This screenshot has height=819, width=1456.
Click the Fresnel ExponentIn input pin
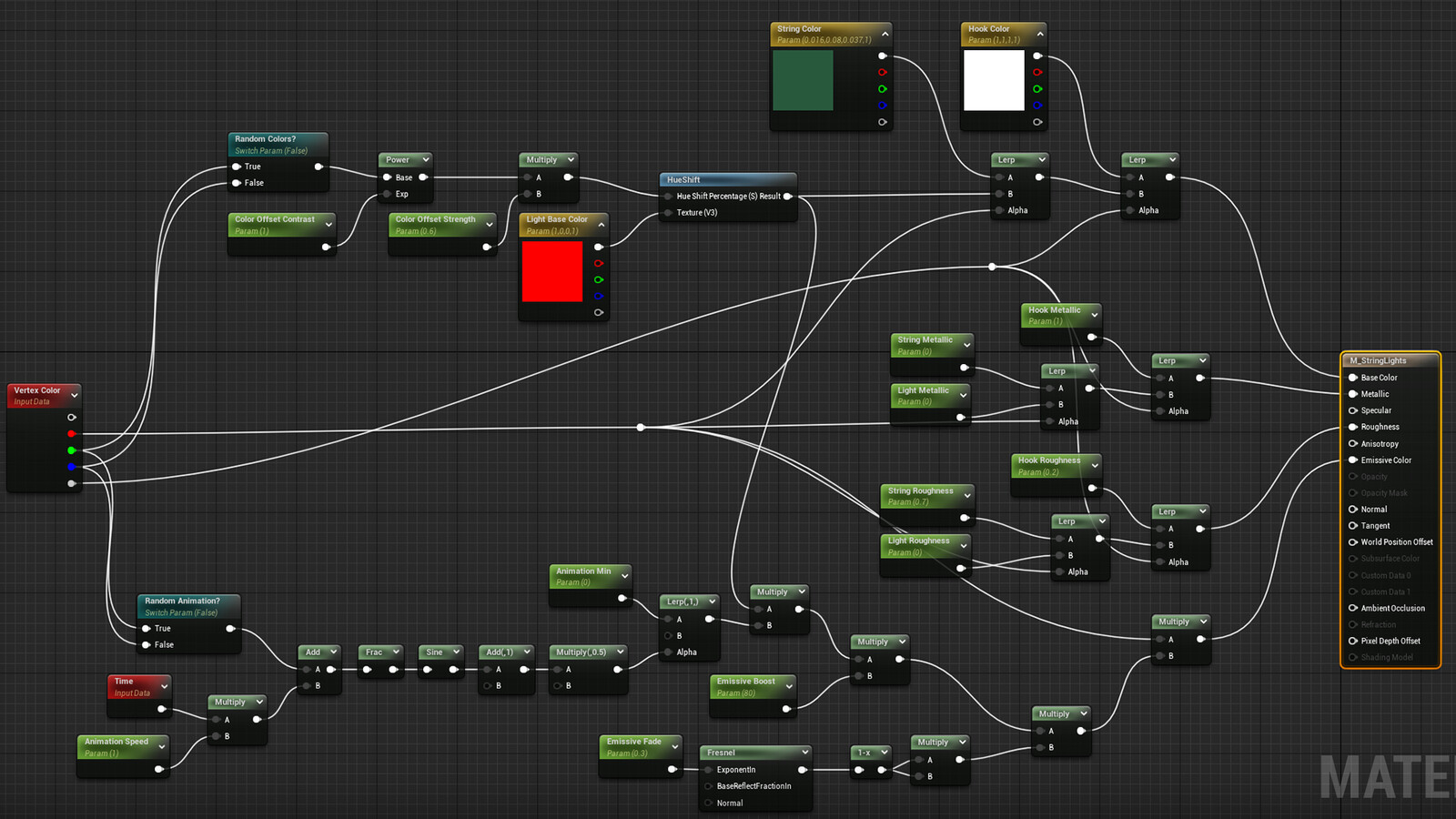(709, 770)
